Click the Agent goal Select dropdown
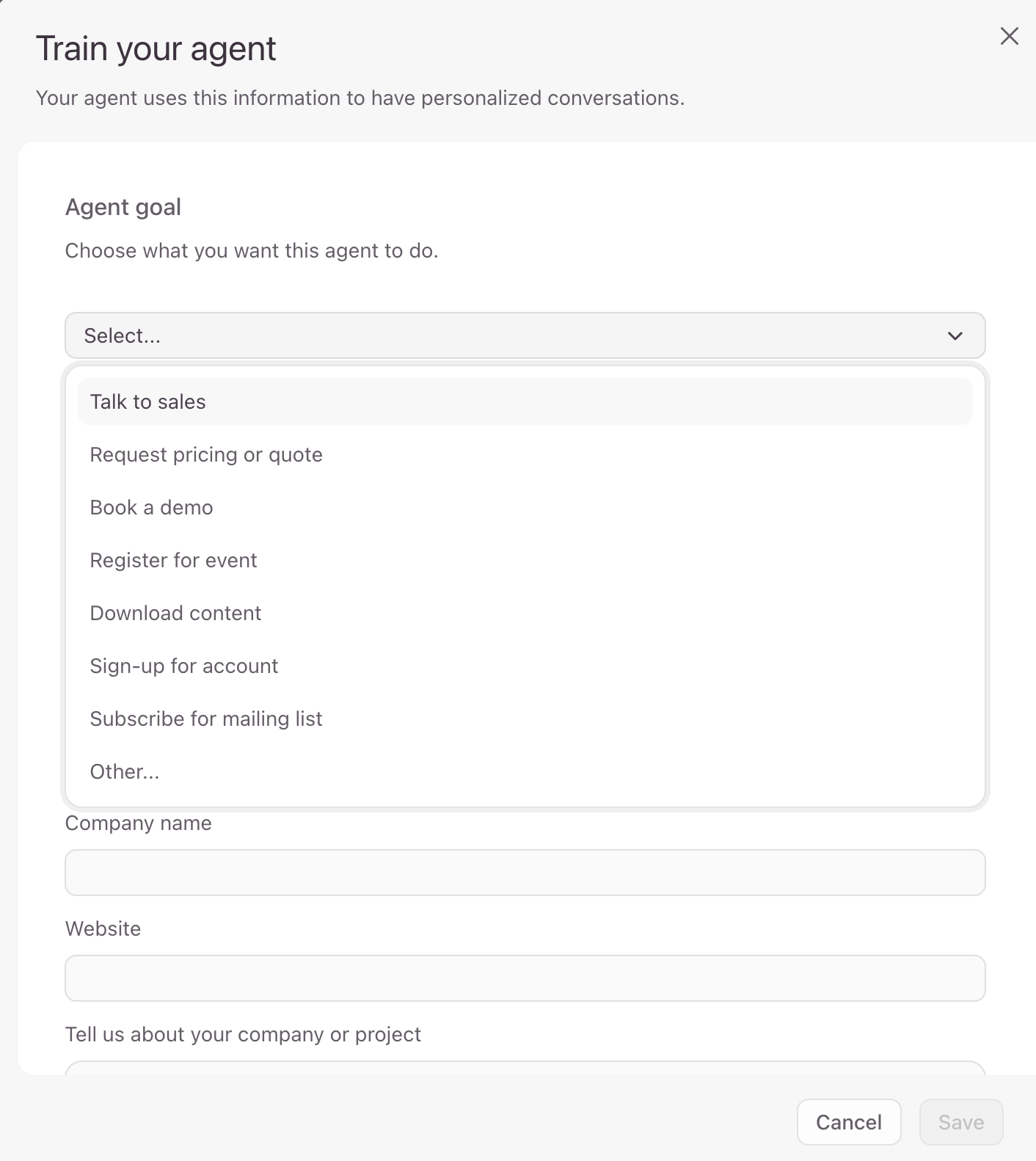 point(514,335)
